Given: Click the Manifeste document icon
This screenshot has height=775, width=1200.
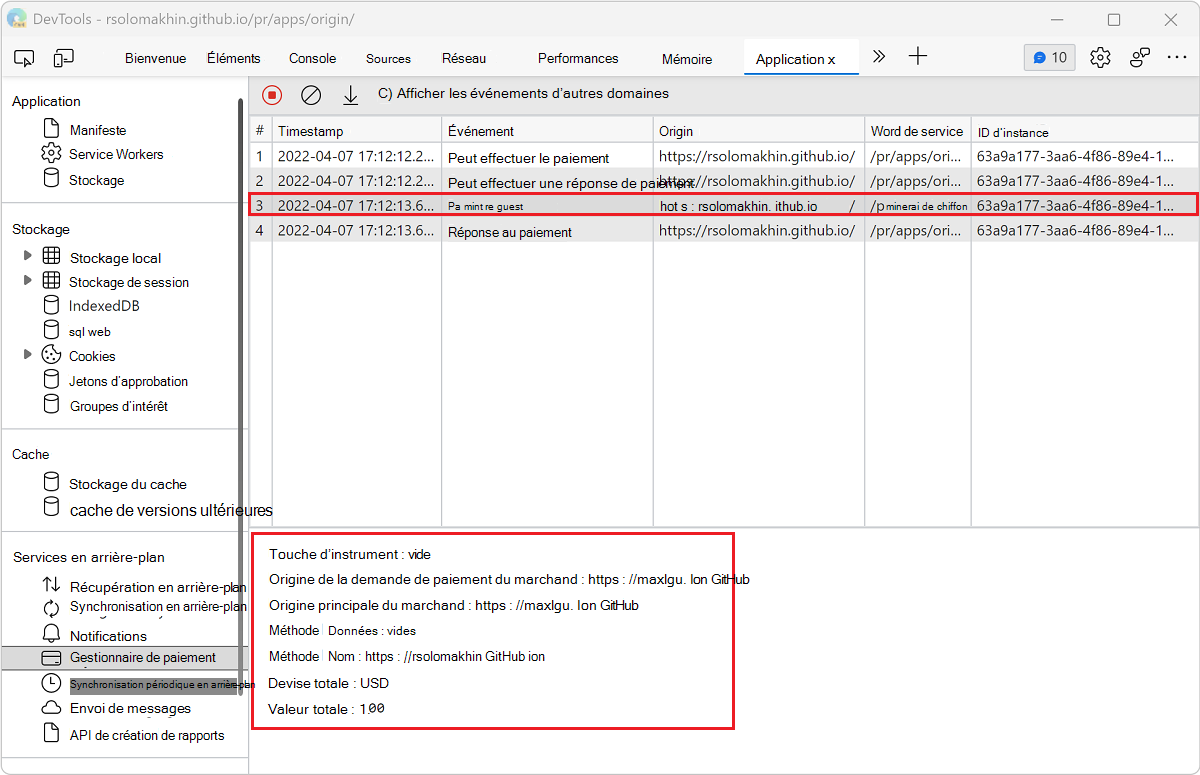Looking at the screenshot, I should click(51, 129).
